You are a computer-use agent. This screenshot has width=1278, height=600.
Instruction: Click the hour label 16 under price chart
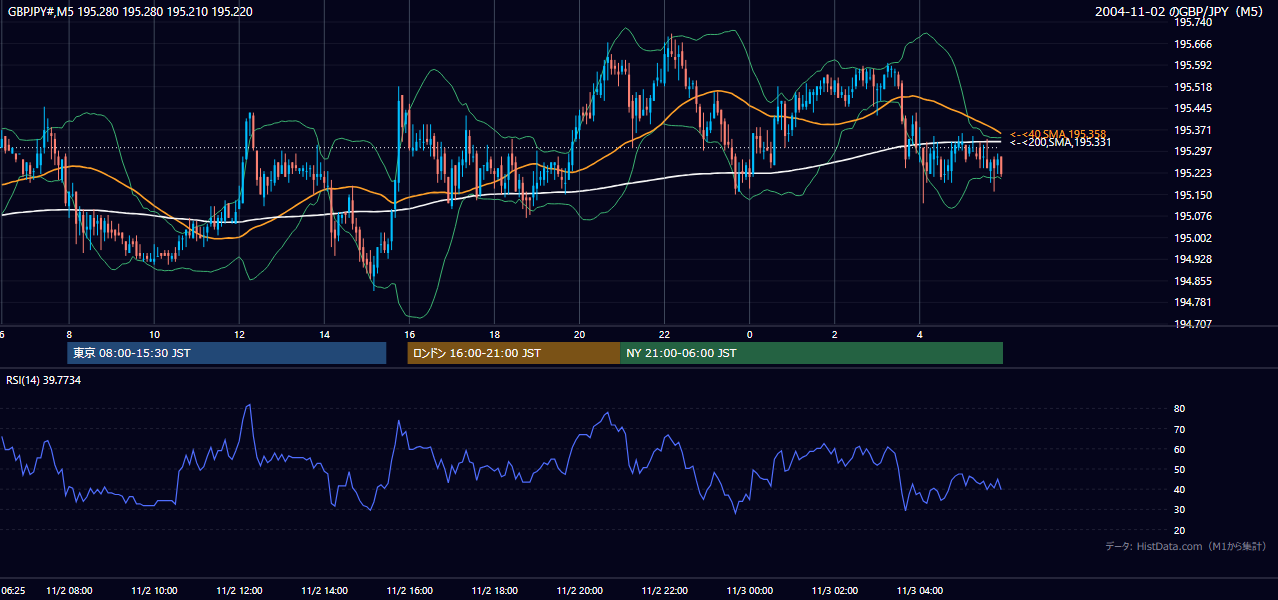409,334
